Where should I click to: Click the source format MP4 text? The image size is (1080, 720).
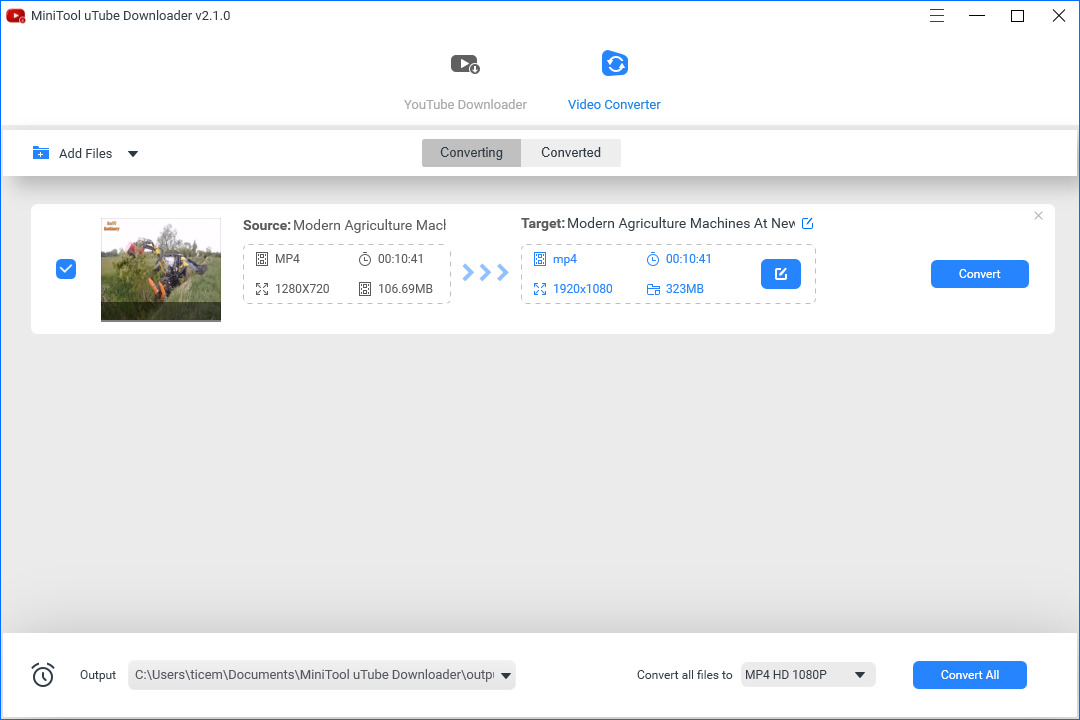[287, 259]
